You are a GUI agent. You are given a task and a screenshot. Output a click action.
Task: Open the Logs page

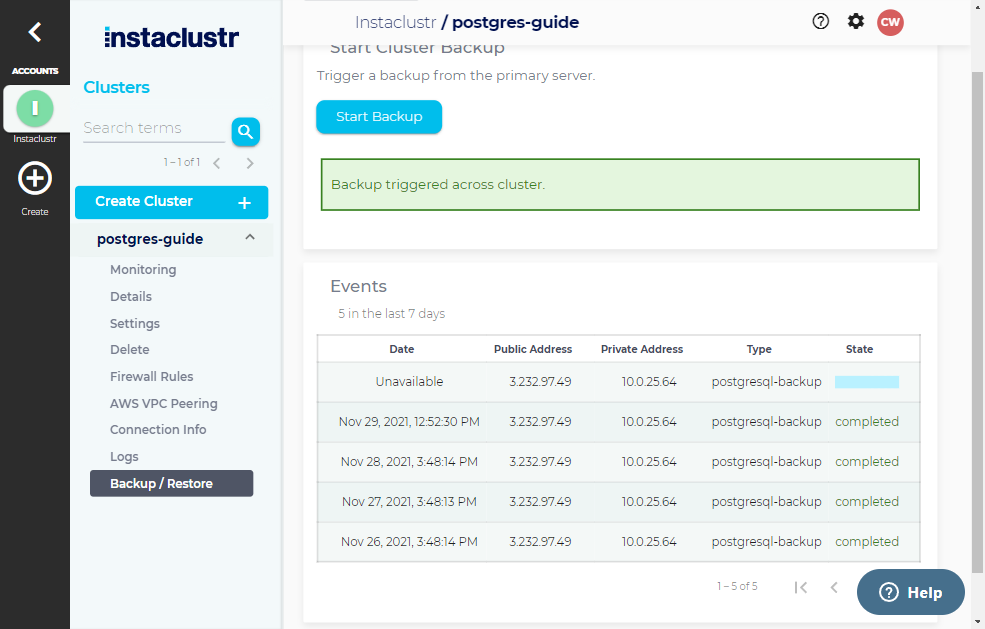pos(124,457)
